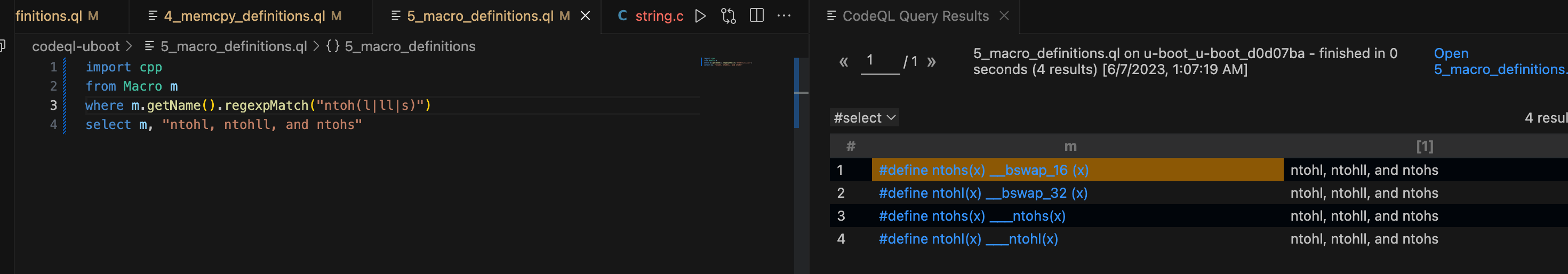Open the #select result set dropdown
Viewport: 1568px width, 274px height.
[865, 117]
